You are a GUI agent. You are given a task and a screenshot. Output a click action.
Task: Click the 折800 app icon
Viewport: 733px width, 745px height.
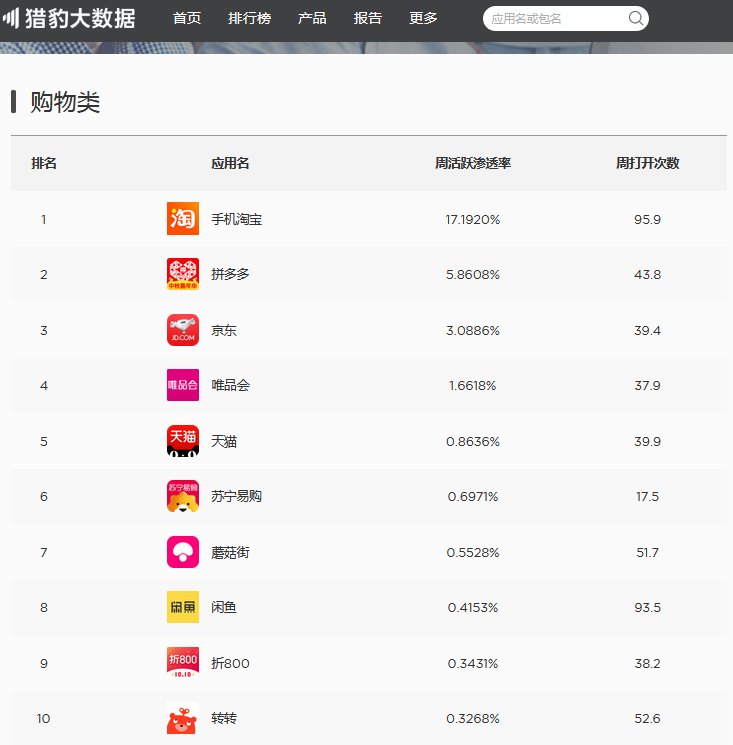183,663
